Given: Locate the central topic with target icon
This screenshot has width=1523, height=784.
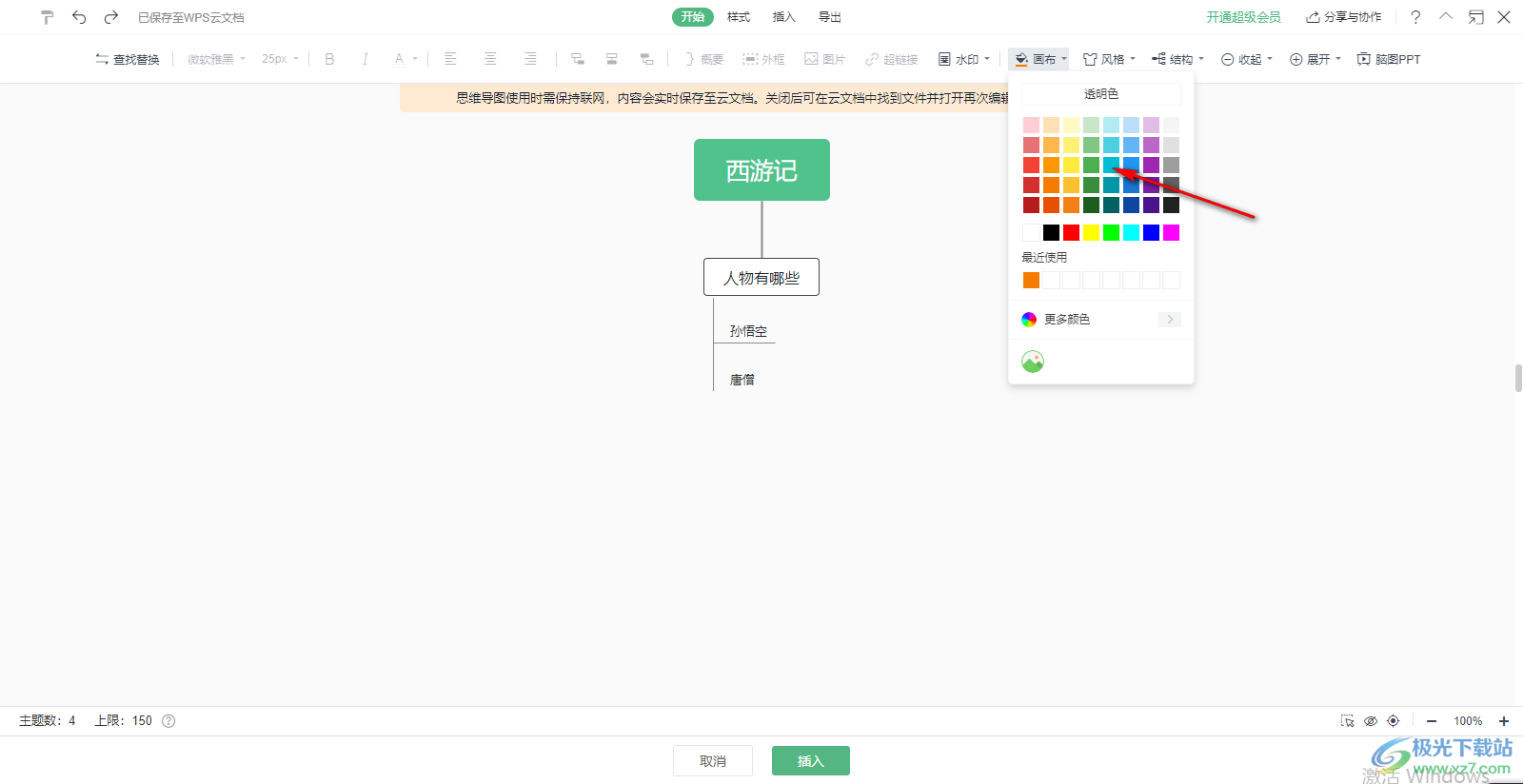Looking at the screenshot, I should 1394,721.
